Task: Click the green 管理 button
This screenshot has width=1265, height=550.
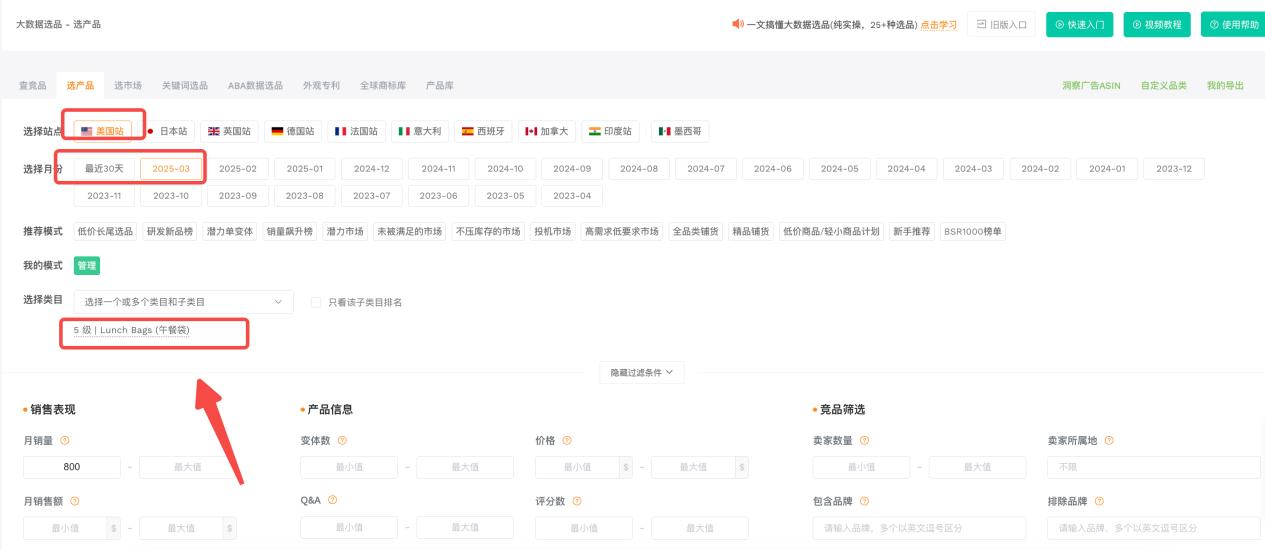Action: (x=87, y=266)
